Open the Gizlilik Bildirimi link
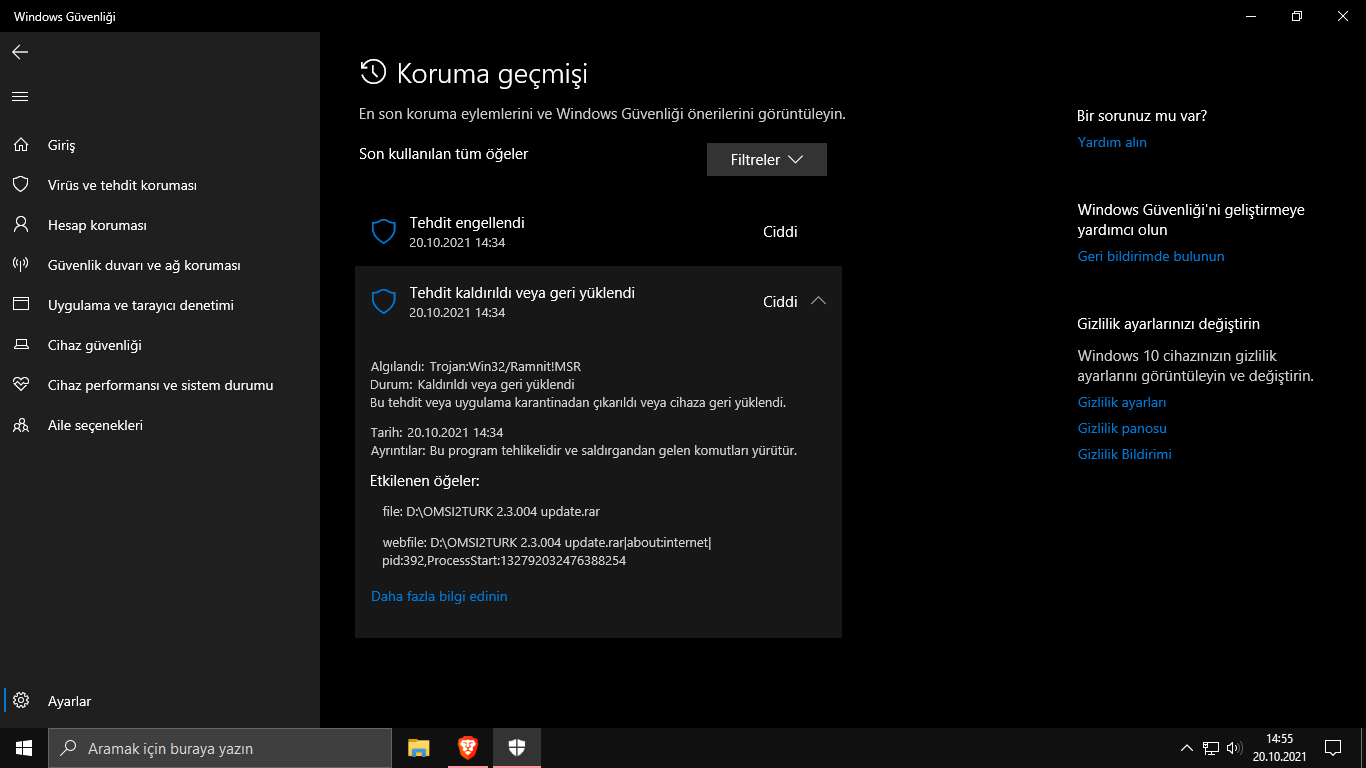Image resolution: width=1366 pixels, height=768 pixels. pyautogui.click(x=1125, y=454)
